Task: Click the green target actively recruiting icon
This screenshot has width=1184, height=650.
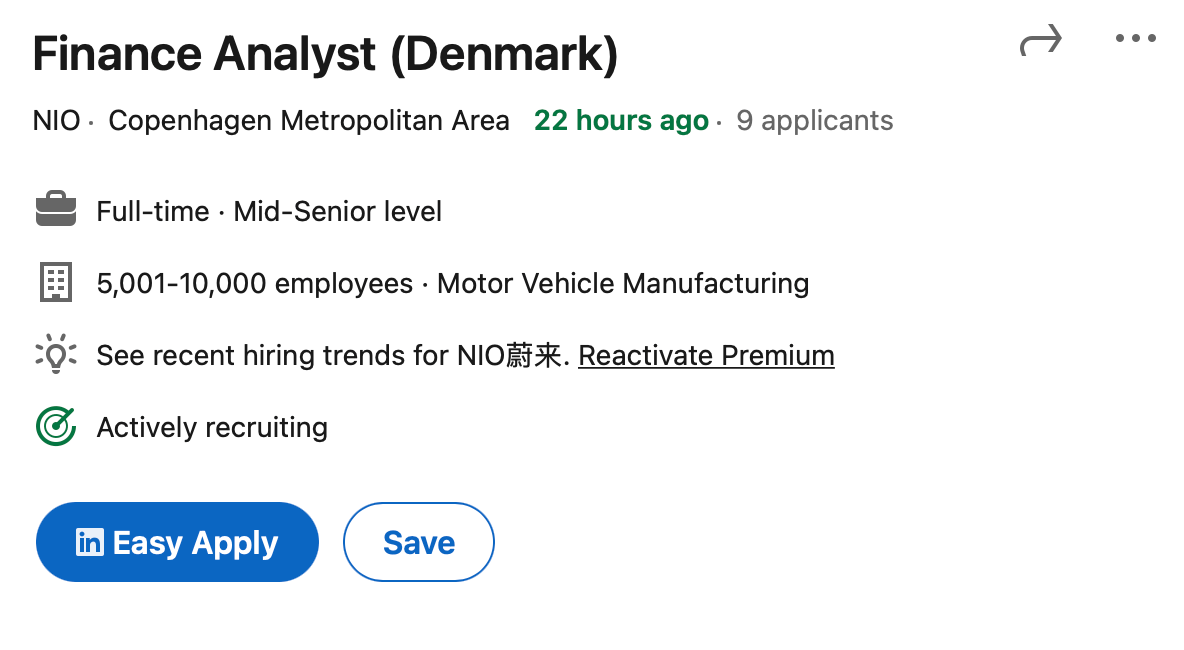Action: tap(56, 426)
